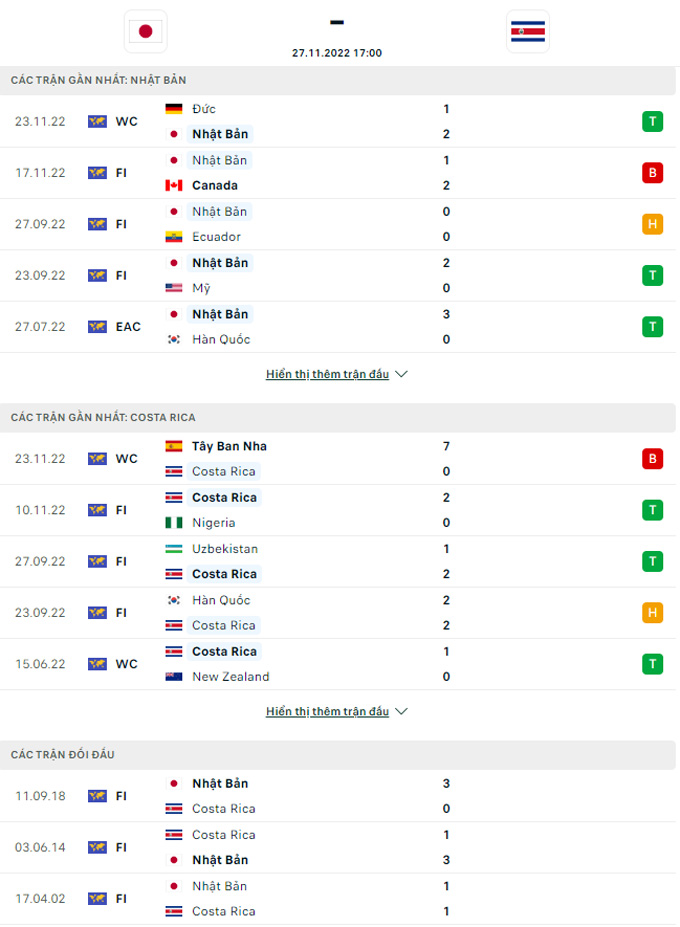This screenshot has width=680, height=927.
Task: Click the Costa Rica flag logo at top
Action: click(x=527, y=31)
